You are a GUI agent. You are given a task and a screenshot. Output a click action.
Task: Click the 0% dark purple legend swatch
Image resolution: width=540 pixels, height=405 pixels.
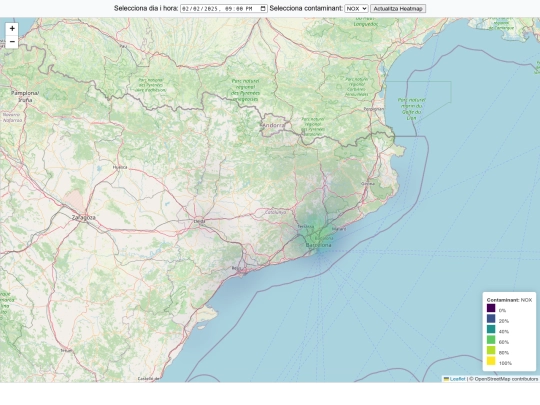pos(491,308)
